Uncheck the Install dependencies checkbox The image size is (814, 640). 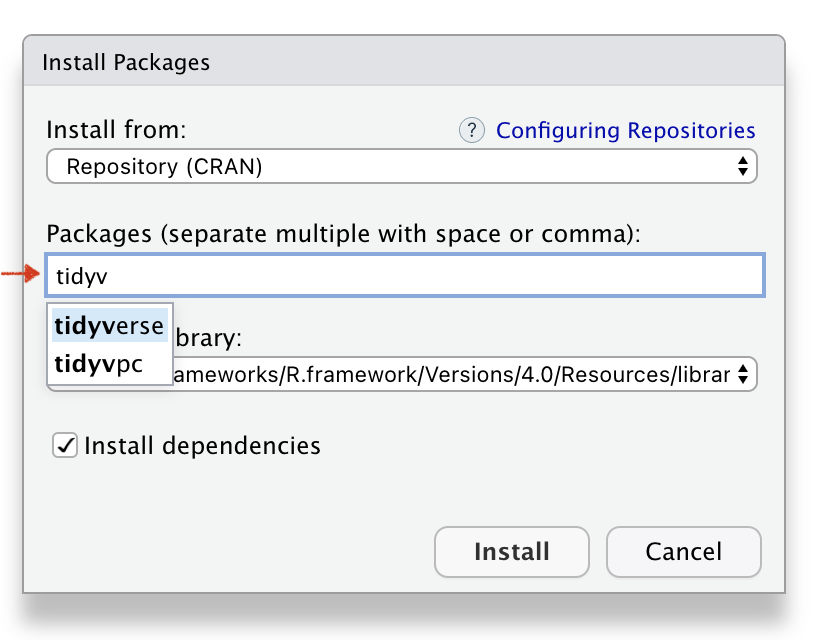pos(65,445)
